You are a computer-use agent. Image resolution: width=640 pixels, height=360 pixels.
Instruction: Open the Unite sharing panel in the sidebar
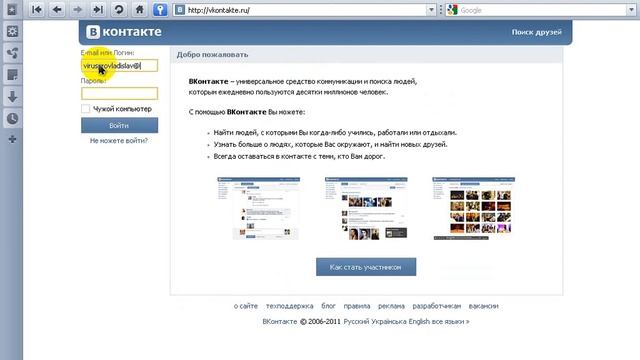12,53
